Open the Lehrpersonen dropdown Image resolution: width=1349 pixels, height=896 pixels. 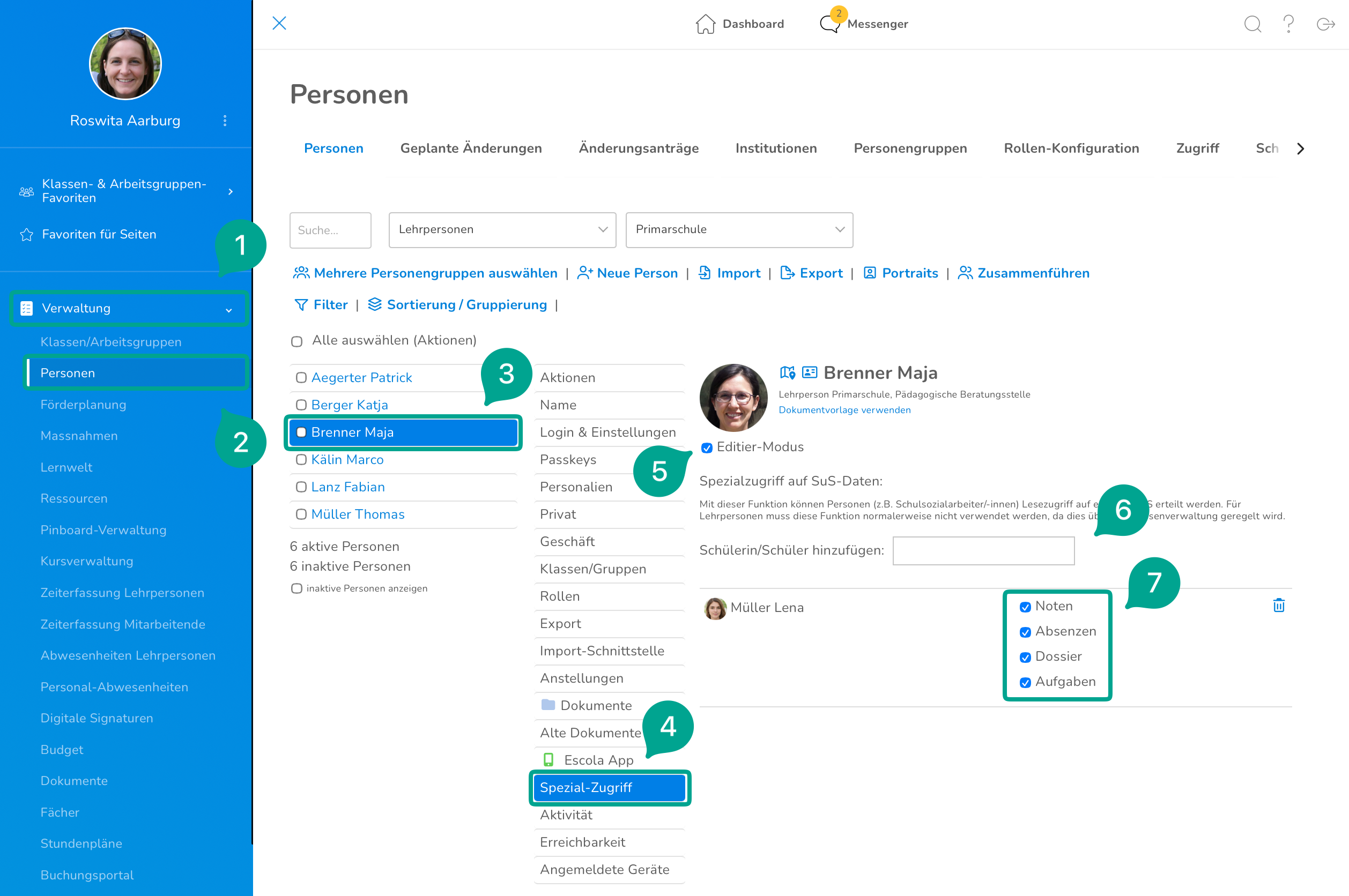(502, 230)
